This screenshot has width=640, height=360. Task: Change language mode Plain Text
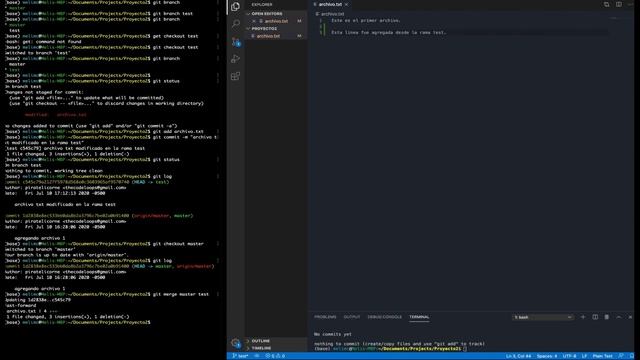pyautogui.click(x=602, y=356)
